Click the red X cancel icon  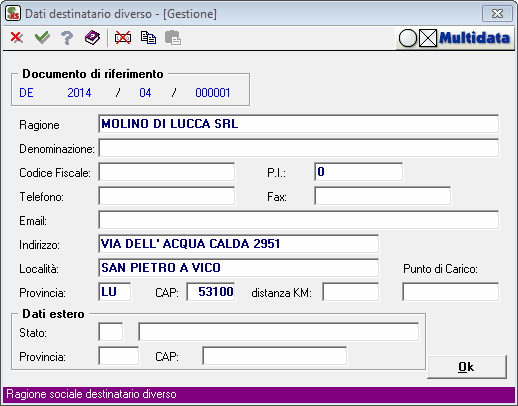(16, 38)
